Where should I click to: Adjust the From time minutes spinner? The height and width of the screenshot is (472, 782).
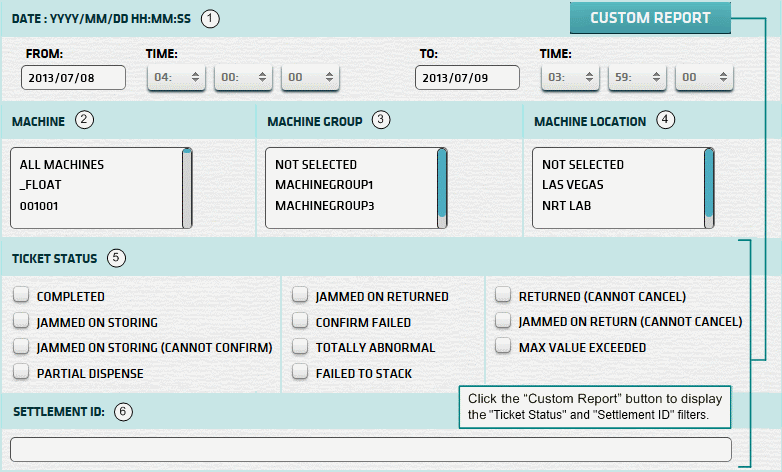pyautogui.click(x=243, y=78)
